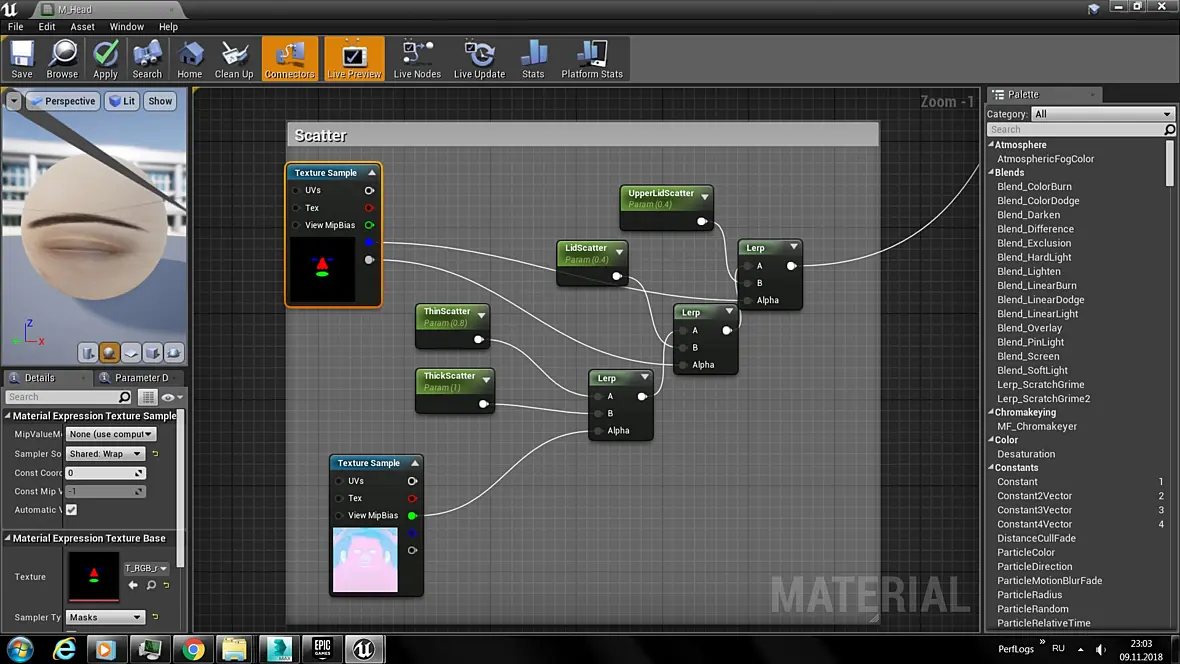1180x664 pixels.
Task: Open the T_RGB texture asset dropdown
Action: [x=146, y=568]
